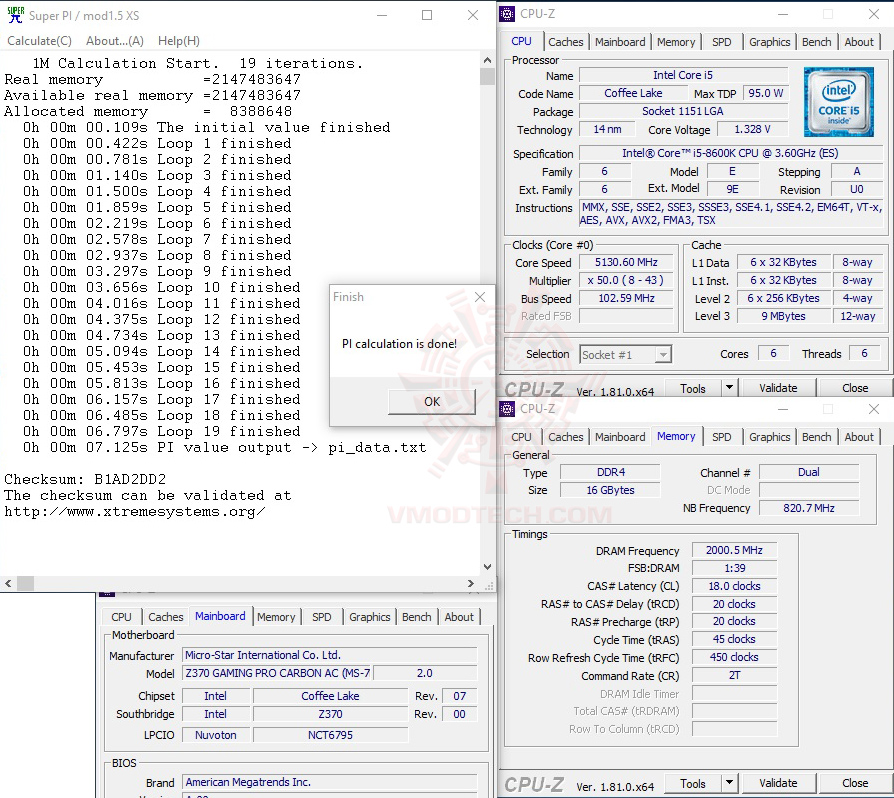Click Validate in top CPU-Z window
The image size is (894, 798).
click(x=778, y=388)
